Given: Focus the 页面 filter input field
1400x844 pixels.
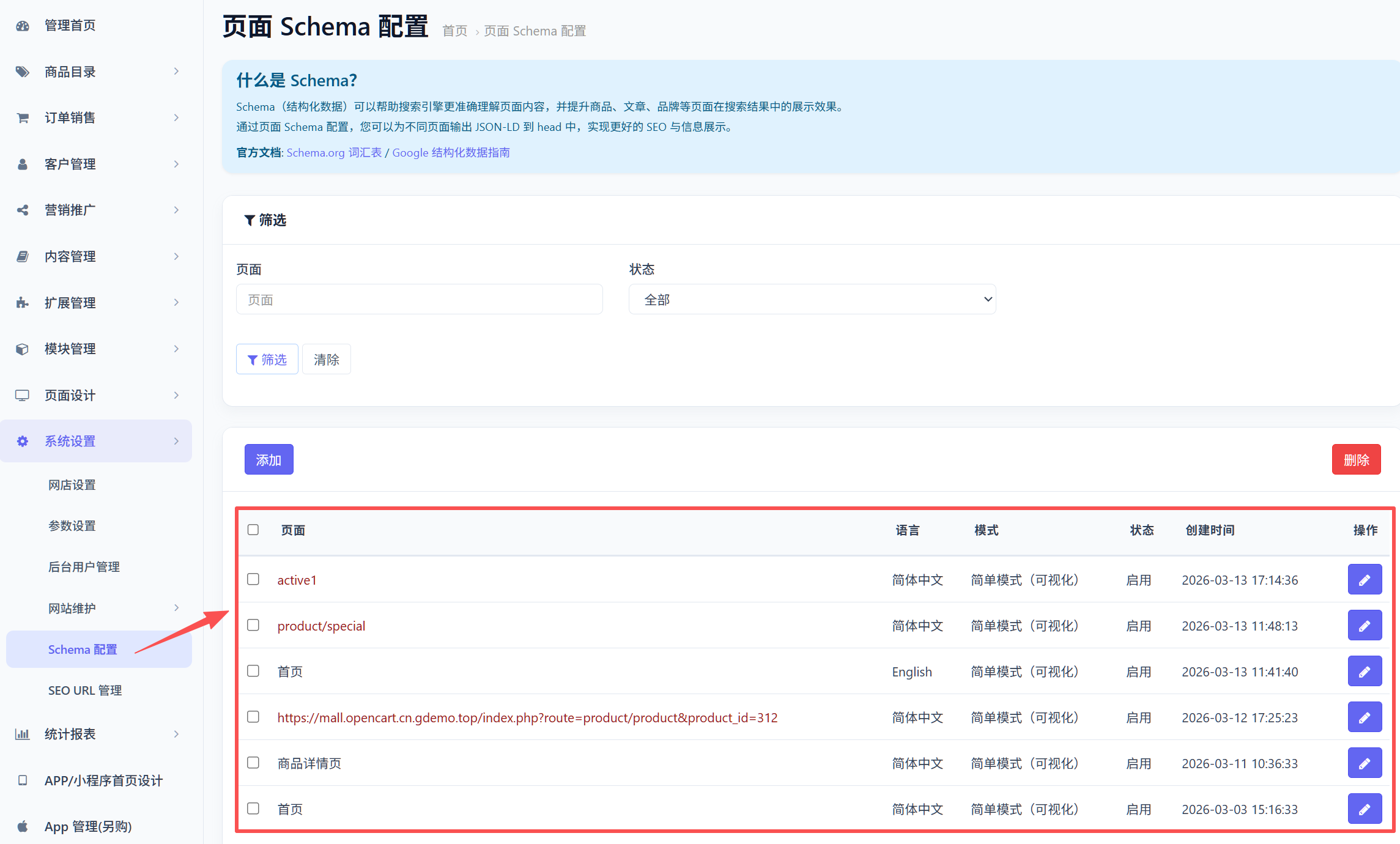Looking at the screenshot, I should tap(420, 299).
